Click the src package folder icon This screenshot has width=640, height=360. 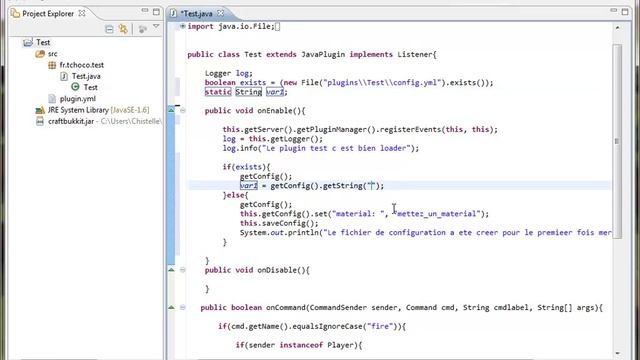[40, 54]
